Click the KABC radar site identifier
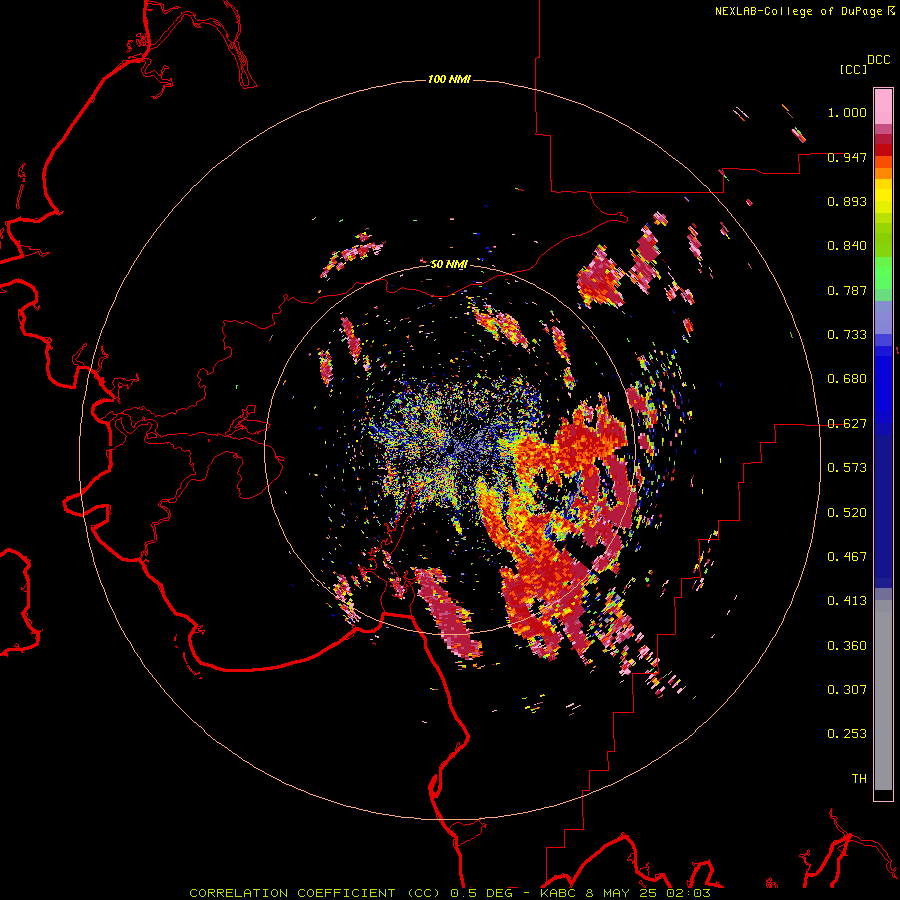This screenshot has width=900, height=900. (x=560, y=893)
